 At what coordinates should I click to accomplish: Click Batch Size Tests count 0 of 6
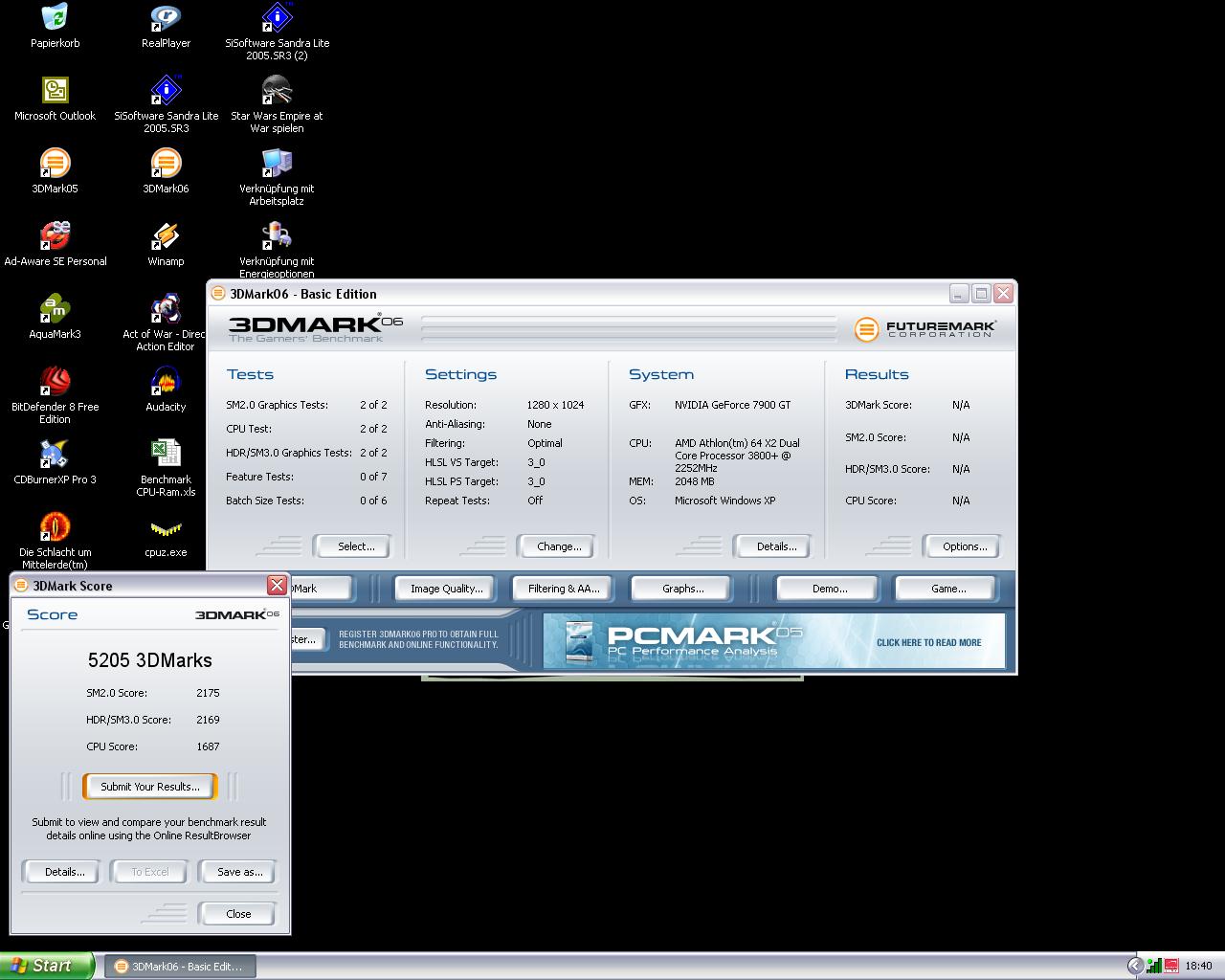[373, 501]
